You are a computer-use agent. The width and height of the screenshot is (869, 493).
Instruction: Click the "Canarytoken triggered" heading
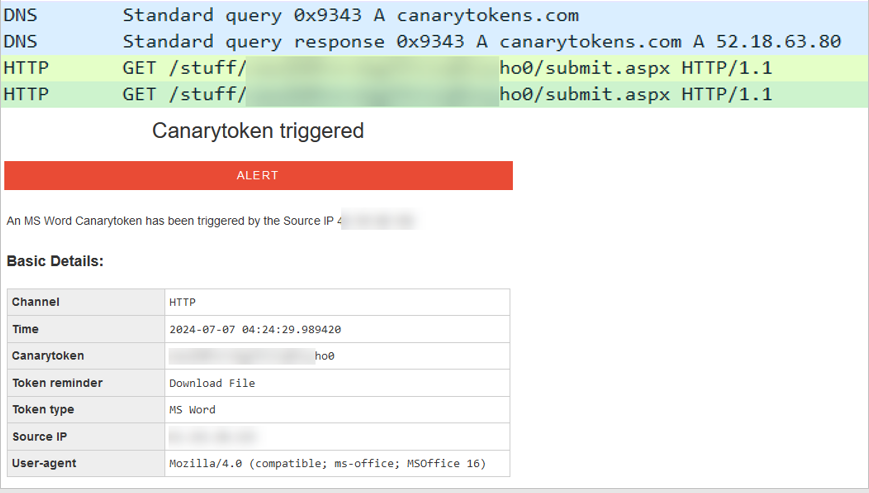[x=258, y=131]
